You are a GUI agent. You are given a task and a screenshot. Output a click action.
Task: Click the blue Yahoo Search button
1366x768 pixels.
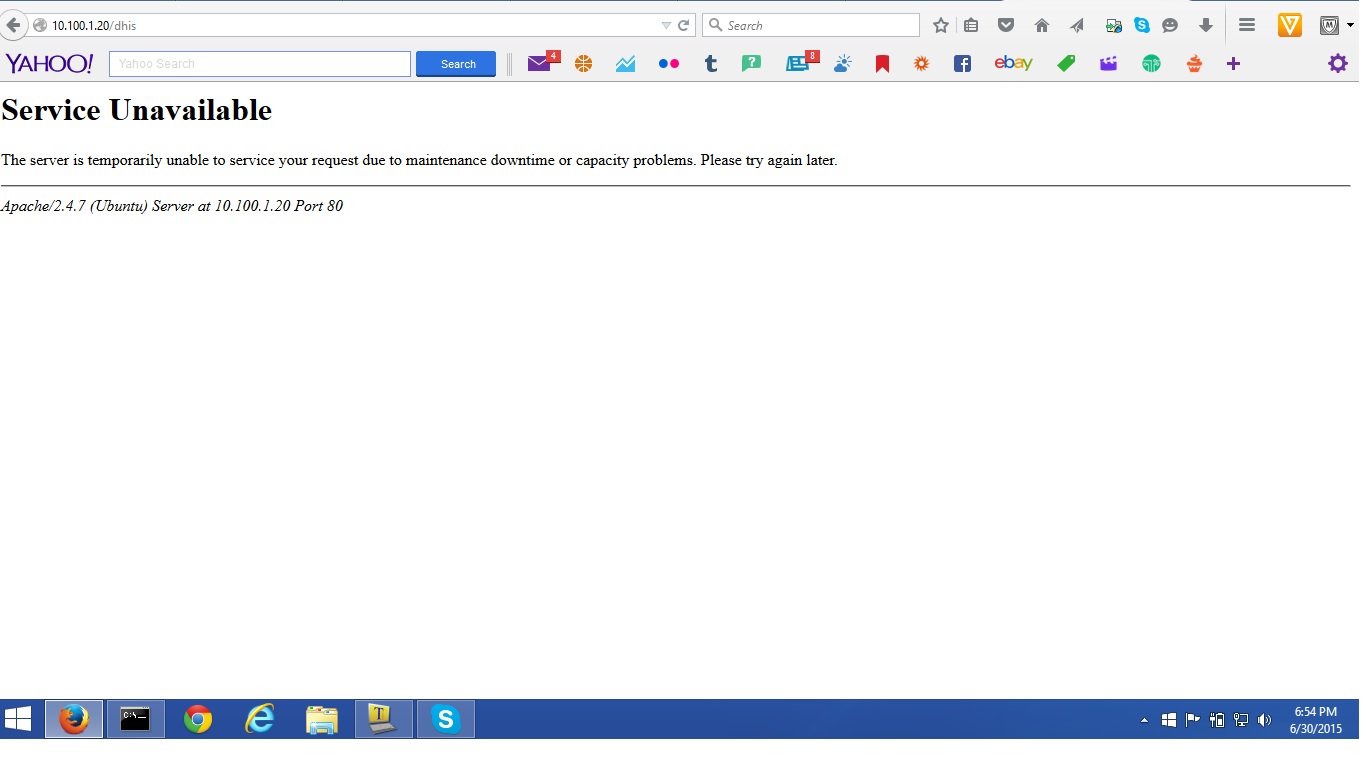pyautogui.click(x=456, y=64)
